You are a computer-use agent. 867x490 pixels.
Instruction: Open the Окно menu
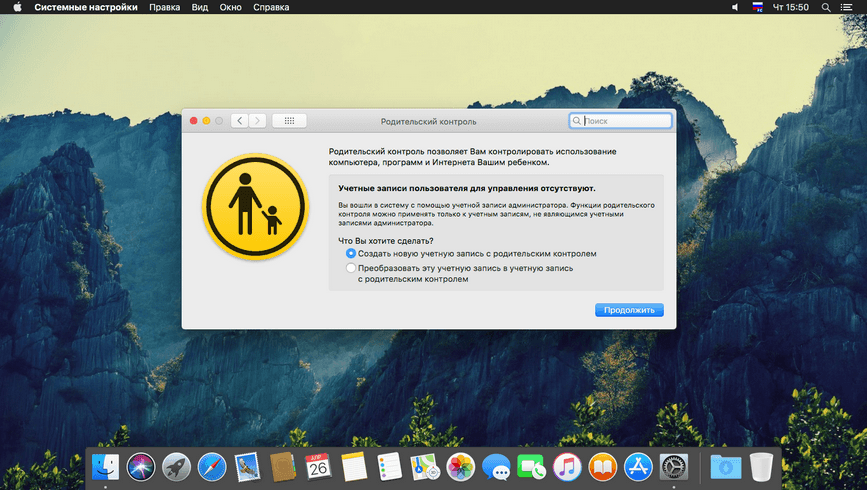point(231,7)
